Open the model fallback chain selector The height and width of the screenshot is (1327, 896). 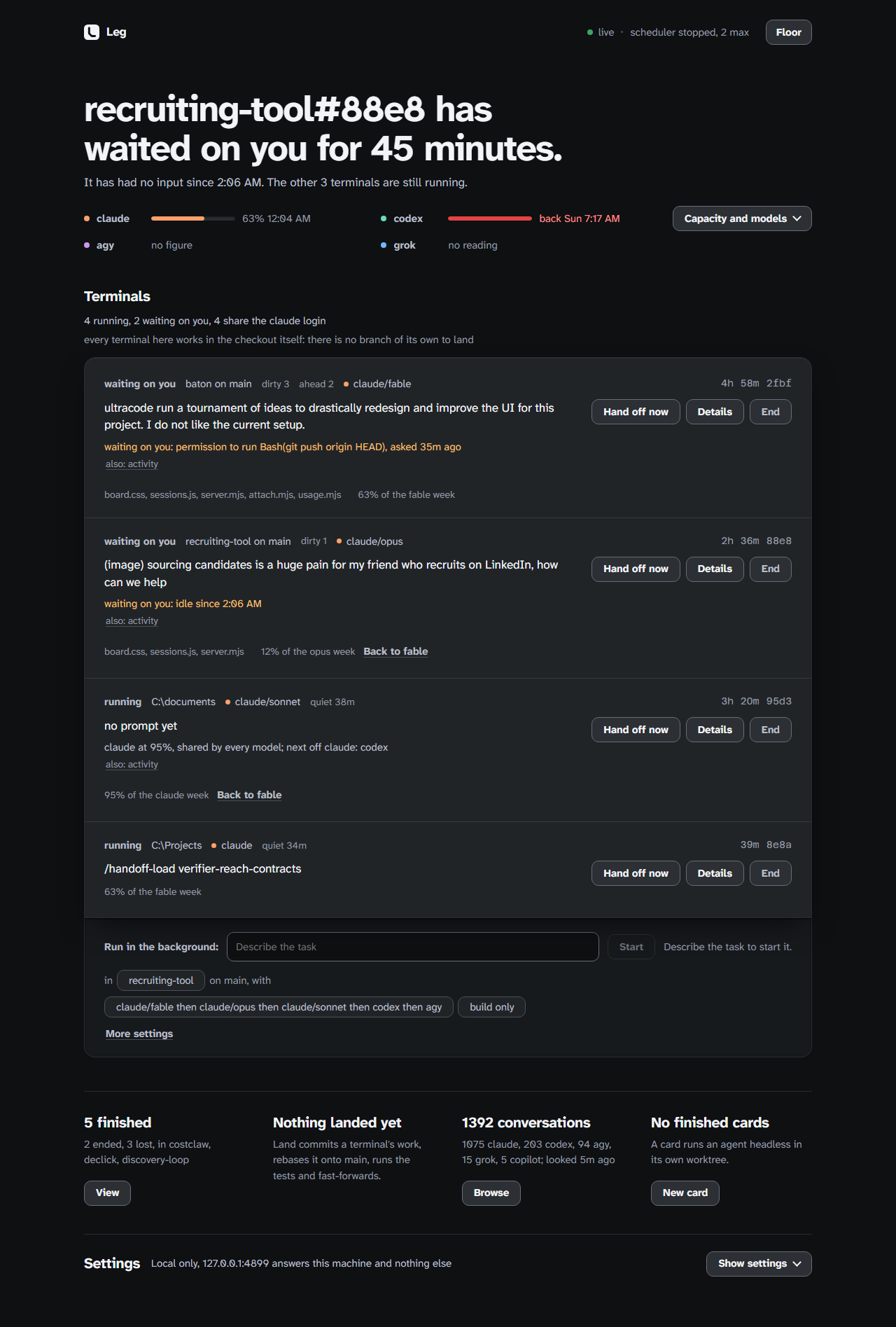click(279, 1007)
